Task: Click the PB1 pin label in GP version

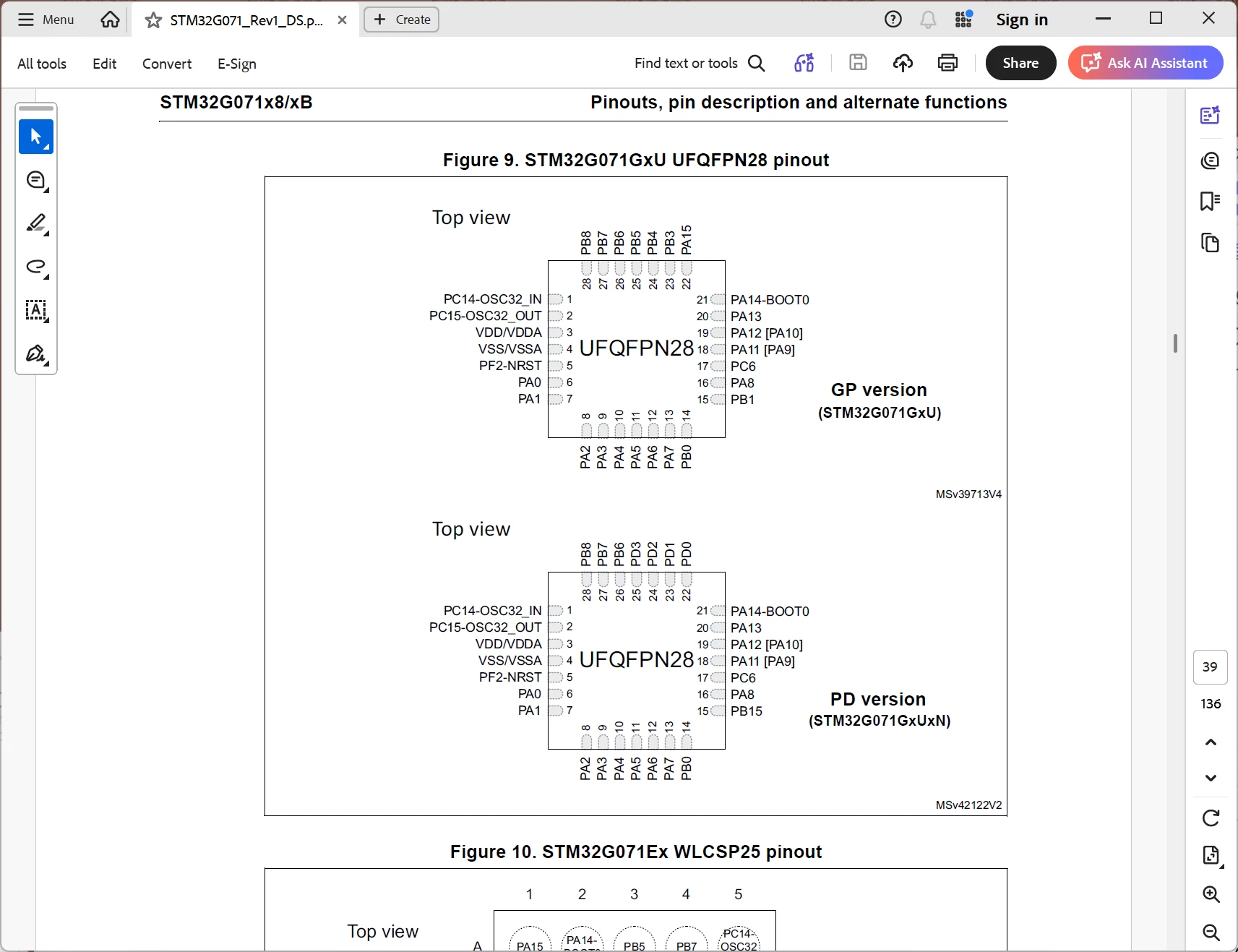Action: [x=742, y=400]
